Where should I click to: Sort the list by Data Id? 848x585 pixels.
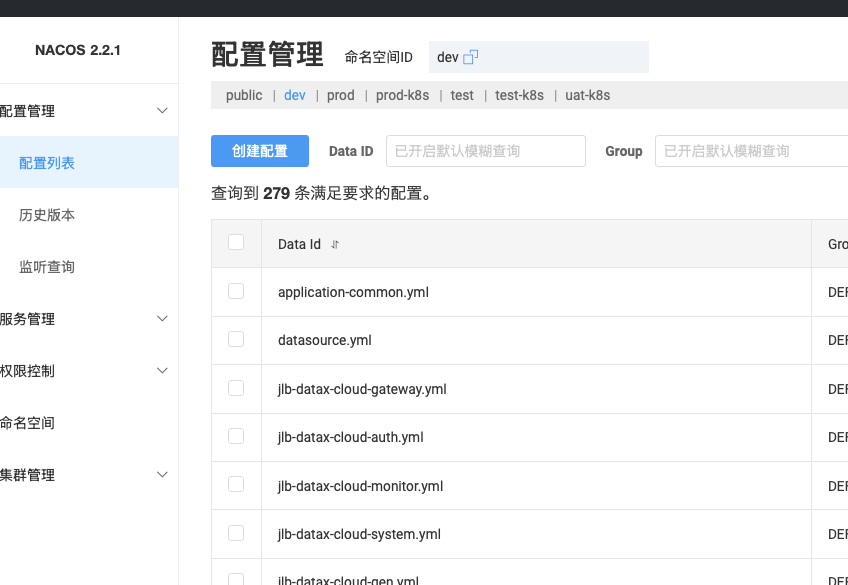[x=335, y=244]
